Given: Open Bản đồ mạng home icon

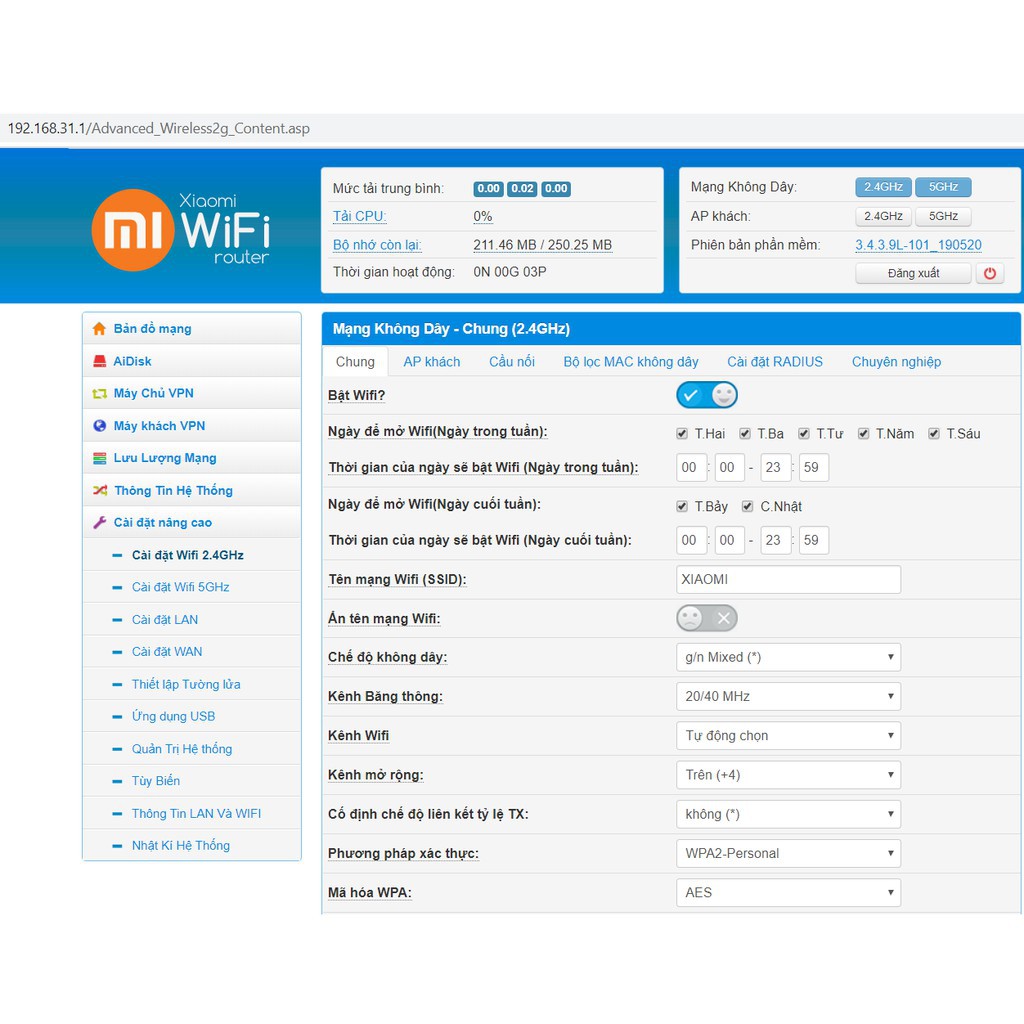Looking at the screenshot, I should [x=99, y=328].
